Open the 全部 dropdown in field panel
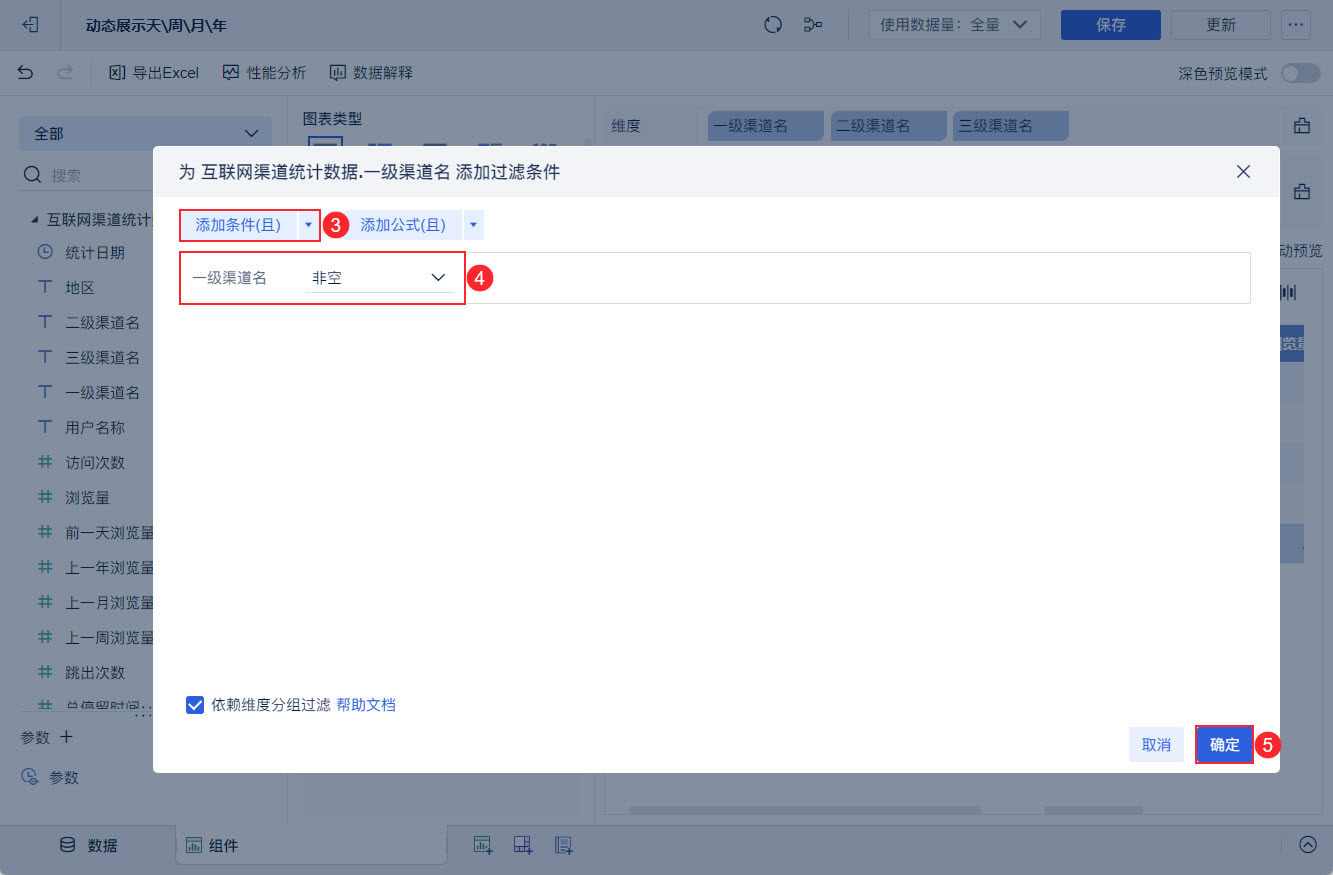The image size is (1333, 875). [145, 133]
